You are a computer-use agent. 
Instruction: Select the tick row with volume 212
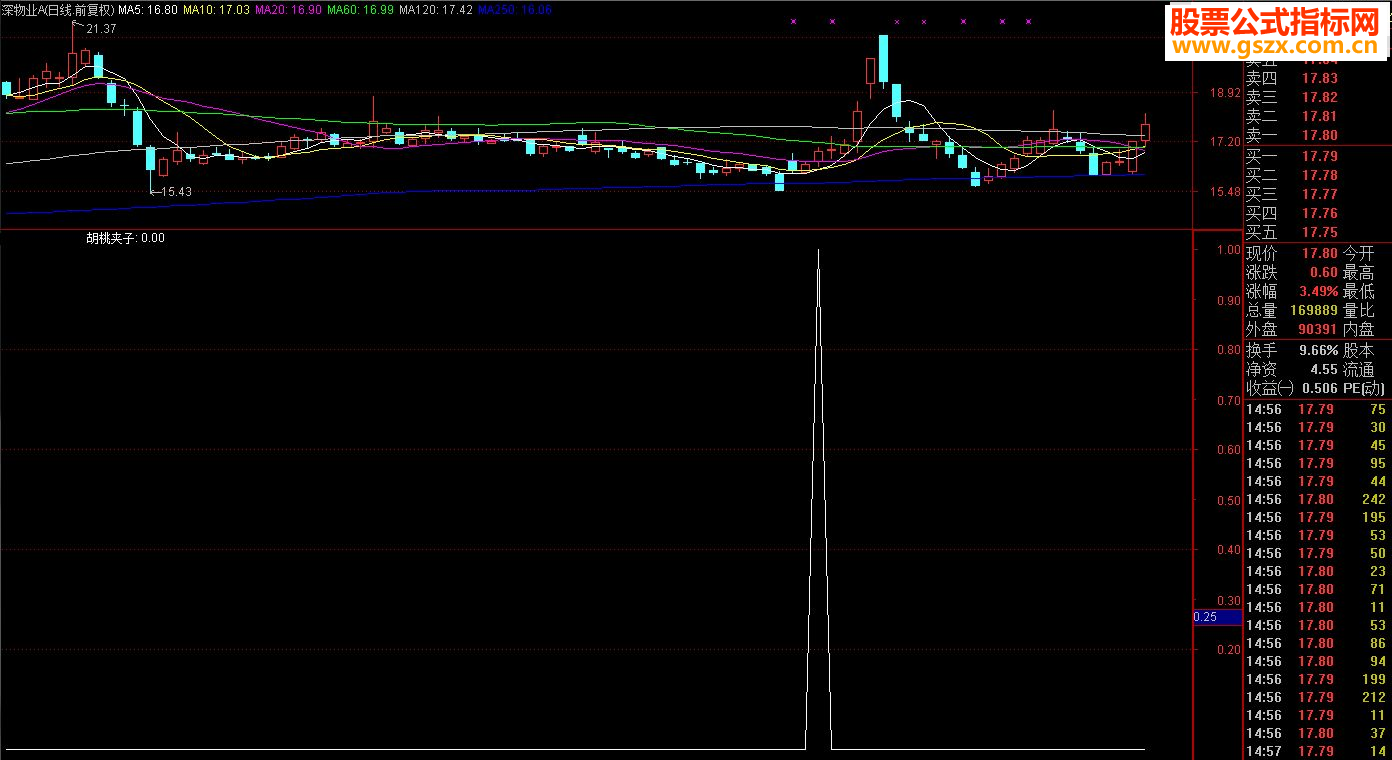1317,698
